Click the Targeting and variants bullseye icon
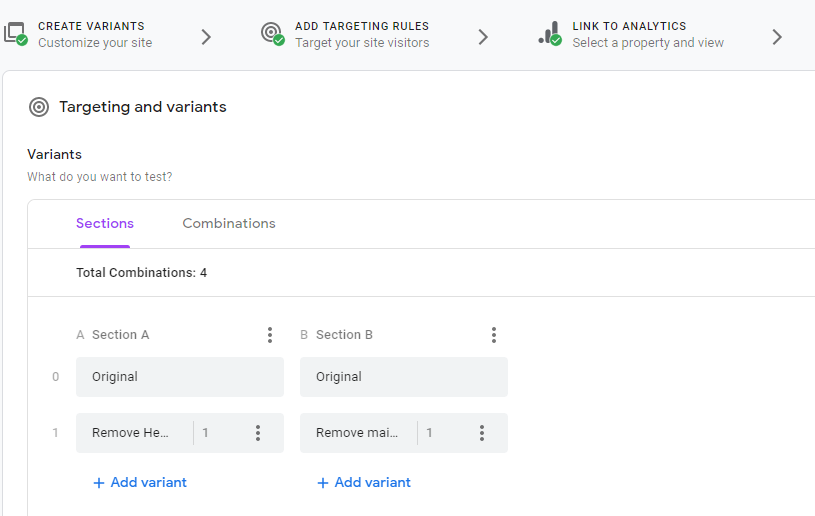This screenshot has height=516, width=815. (x=39, y=107)
